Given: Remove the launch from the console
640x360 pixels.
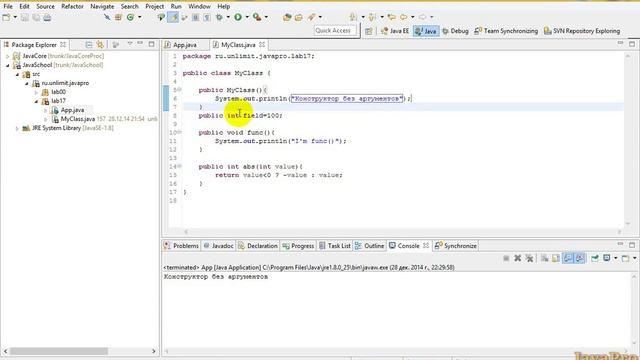Looking at the screenshot, I should (518, 258).
